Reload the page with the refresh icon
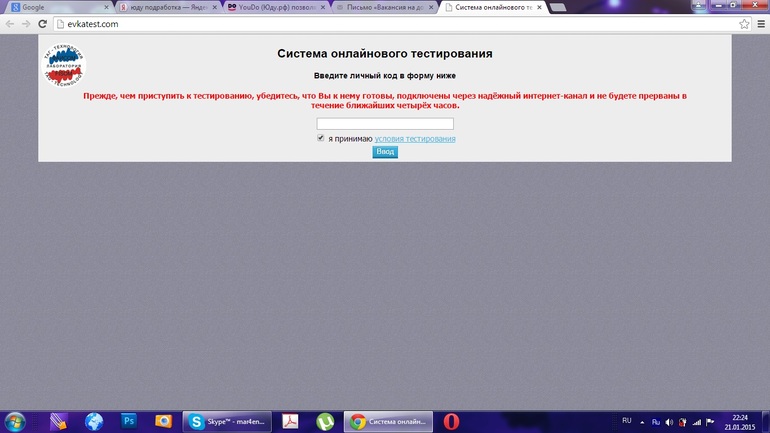770x433 pixels. coord(43,24)
